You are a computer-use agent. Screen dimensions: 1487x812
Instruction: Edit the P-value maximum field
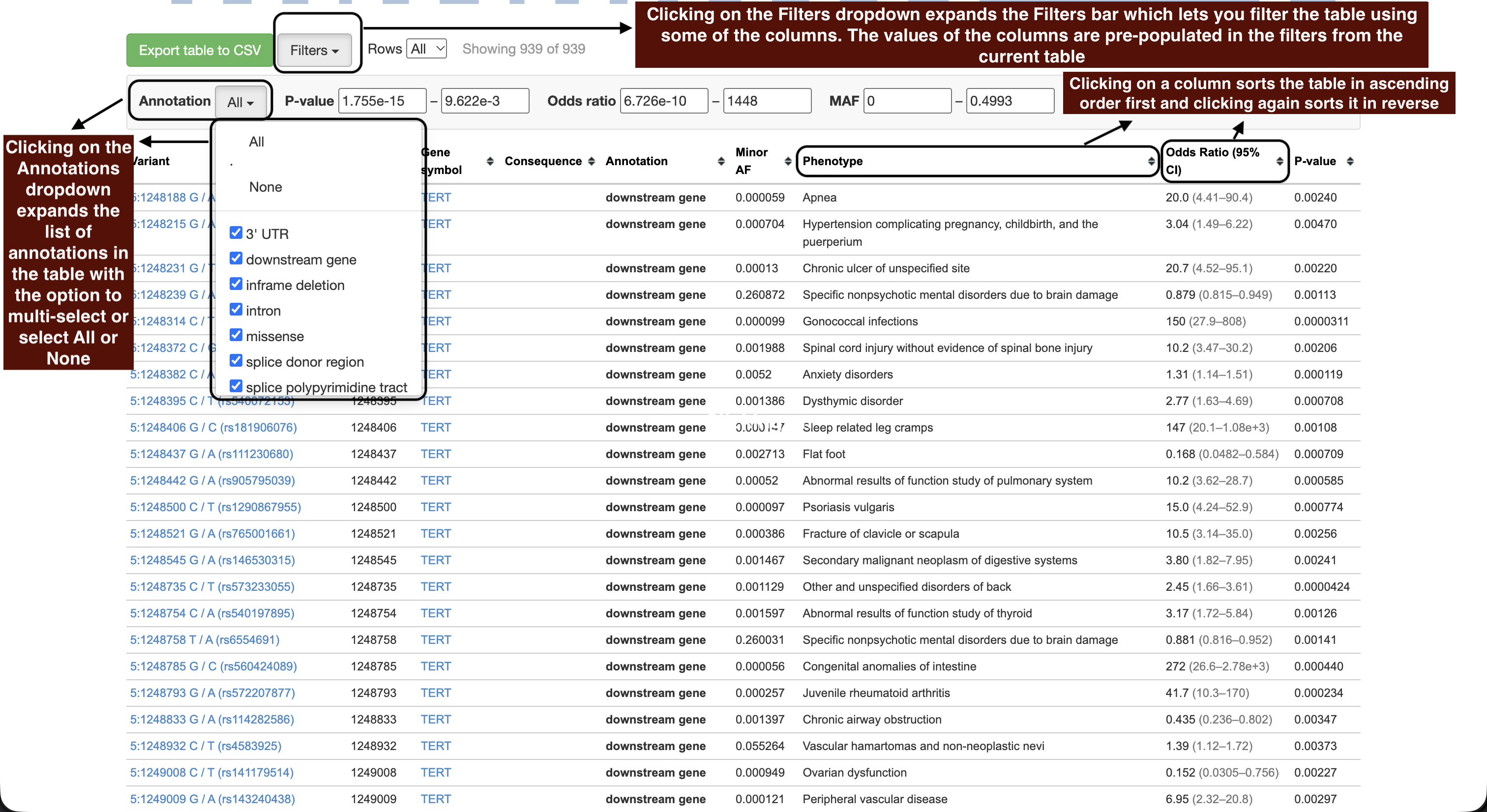[x=485, y=101]
